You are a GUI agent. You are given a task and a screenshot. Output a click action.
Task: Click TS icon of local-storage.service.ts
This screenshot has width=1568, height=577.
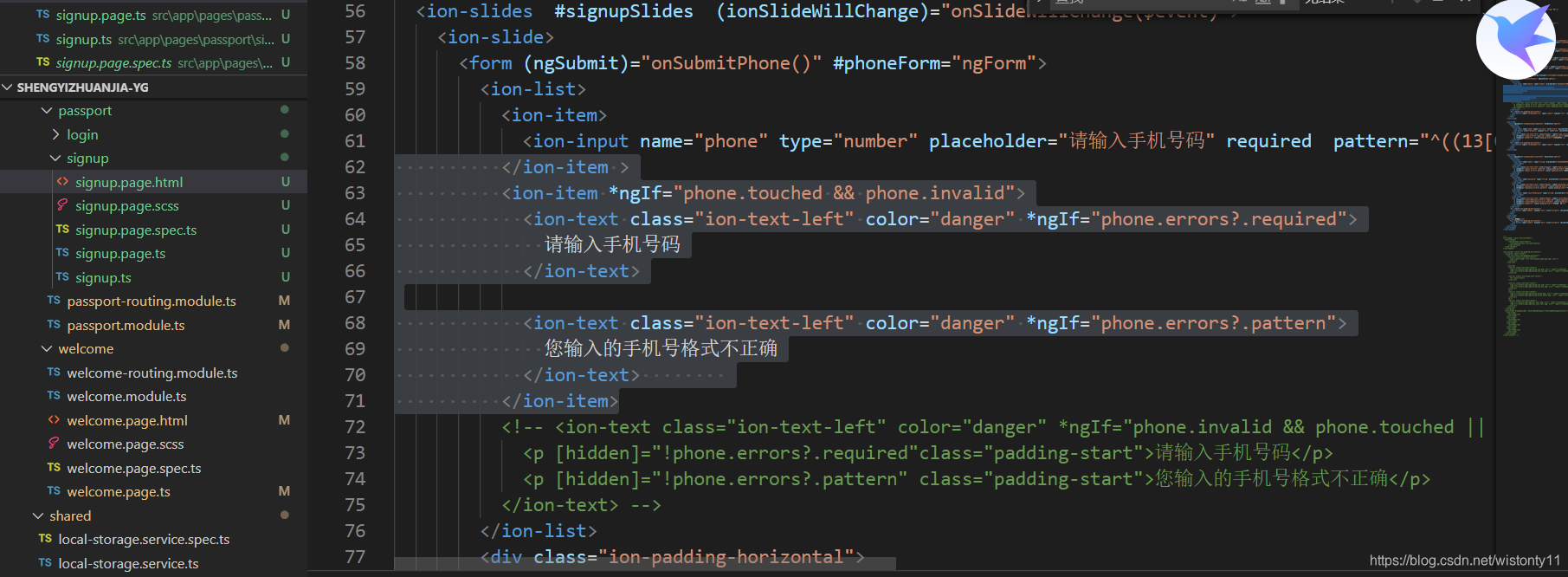tap(45, 563)
